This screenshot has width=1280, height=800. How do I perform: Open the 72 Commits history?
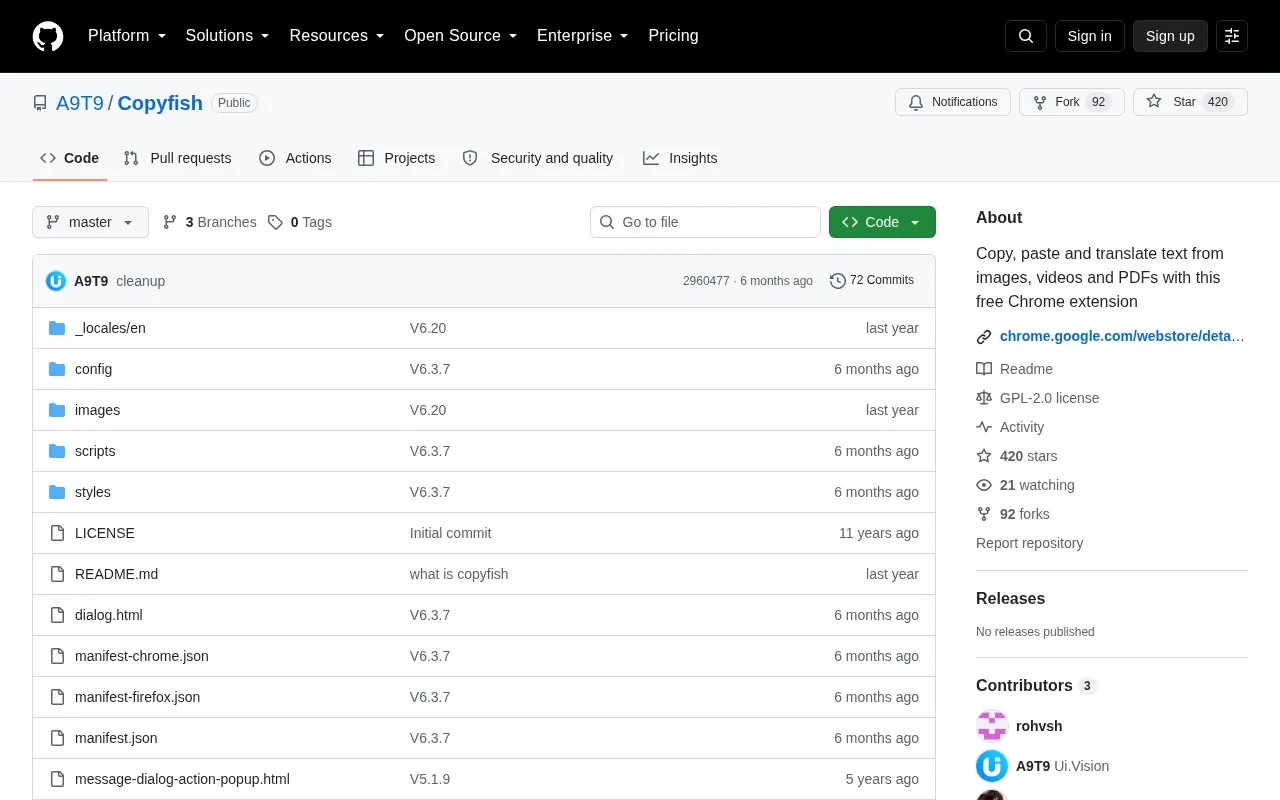click(x=872, y=280)
